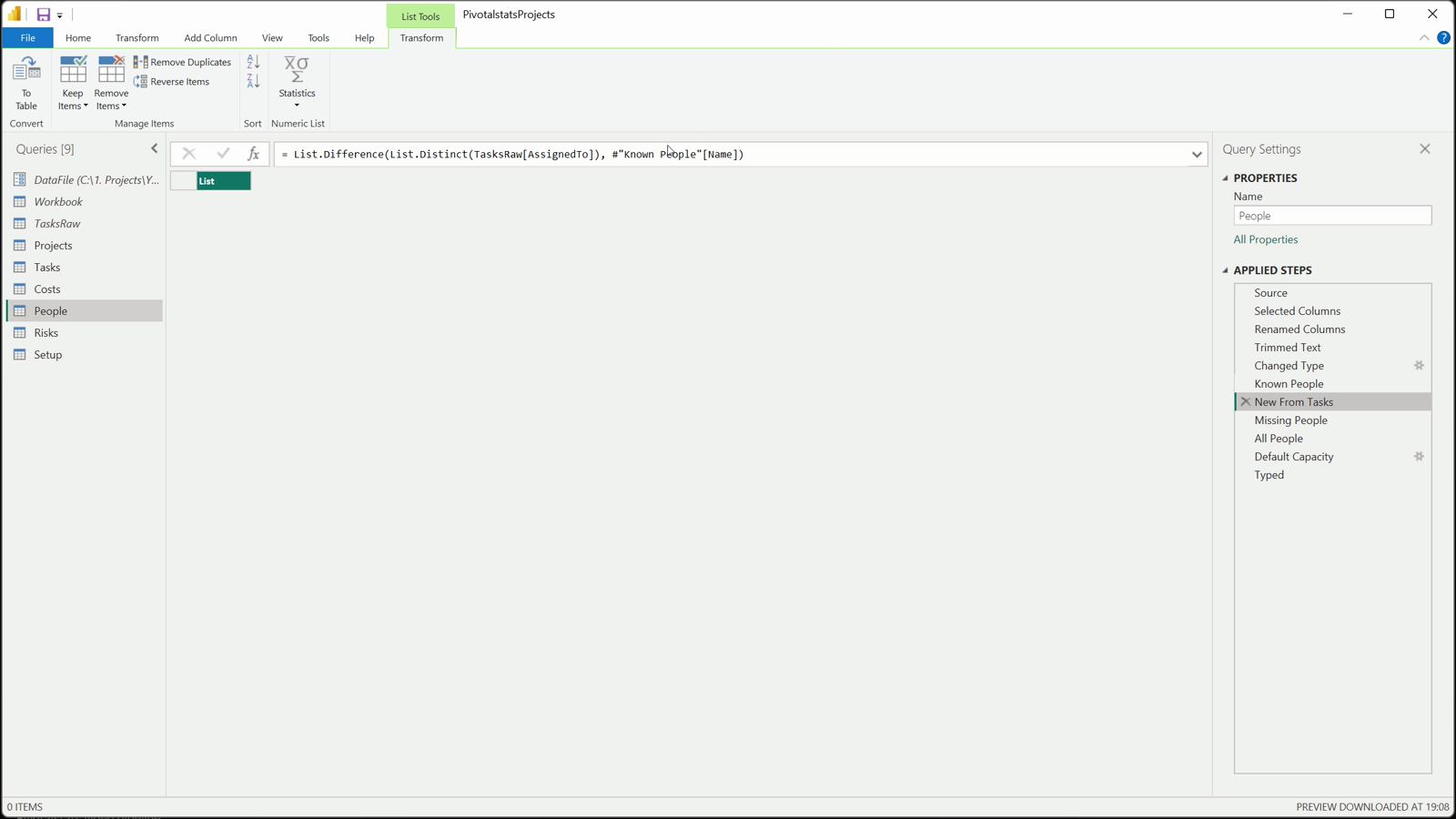Select the Missing People step
This screenshot has height=819, width=1456.
click(x=1332, y=420)
